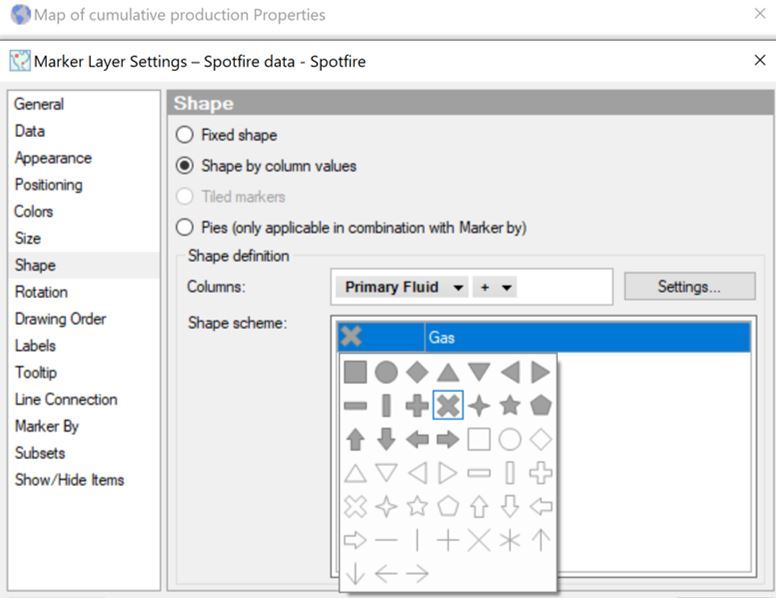Select the Gas row in shape scheme

click(585, 338)
